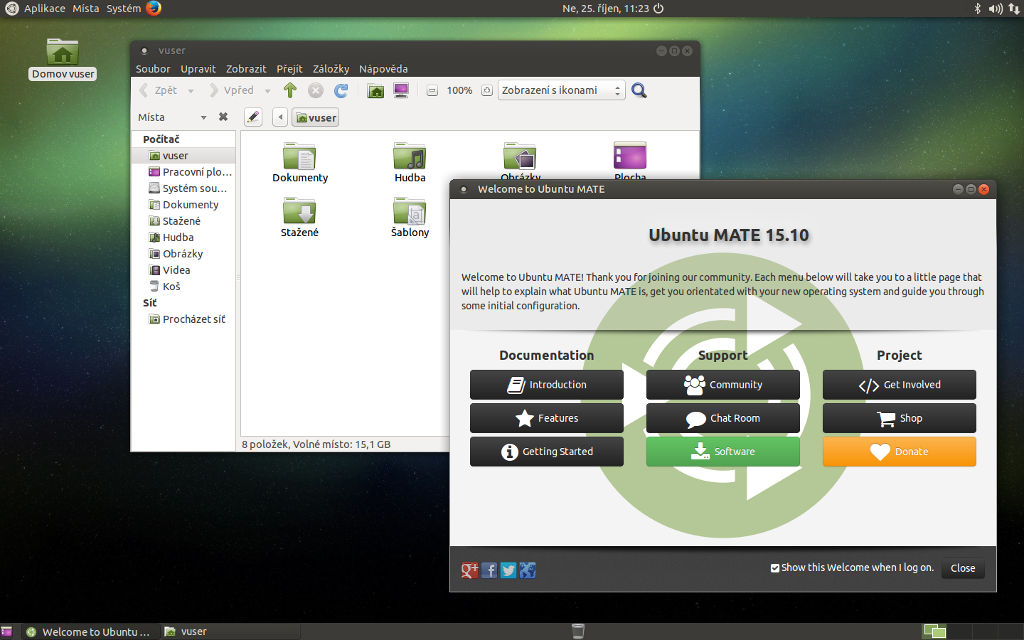
Task: Expand the Místa side pane dropdown
Action: pyautogui.click(x=203, y=117)
